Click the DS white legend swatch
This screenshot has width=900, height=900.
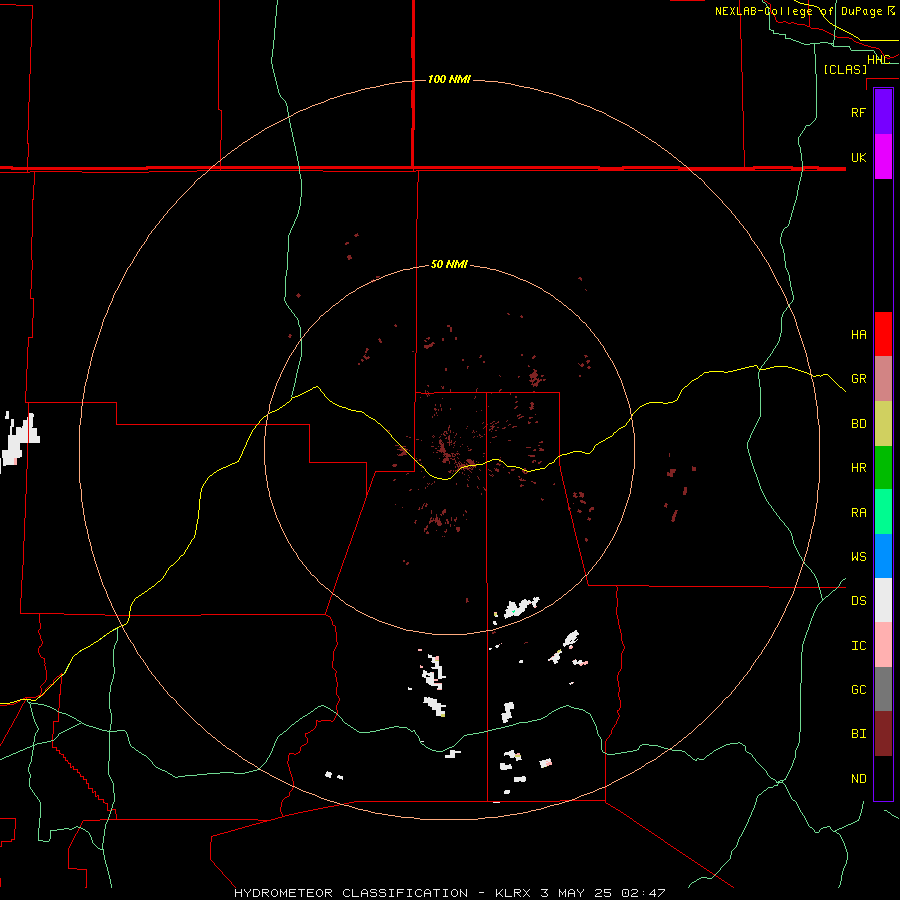click(x=883, y=600)
